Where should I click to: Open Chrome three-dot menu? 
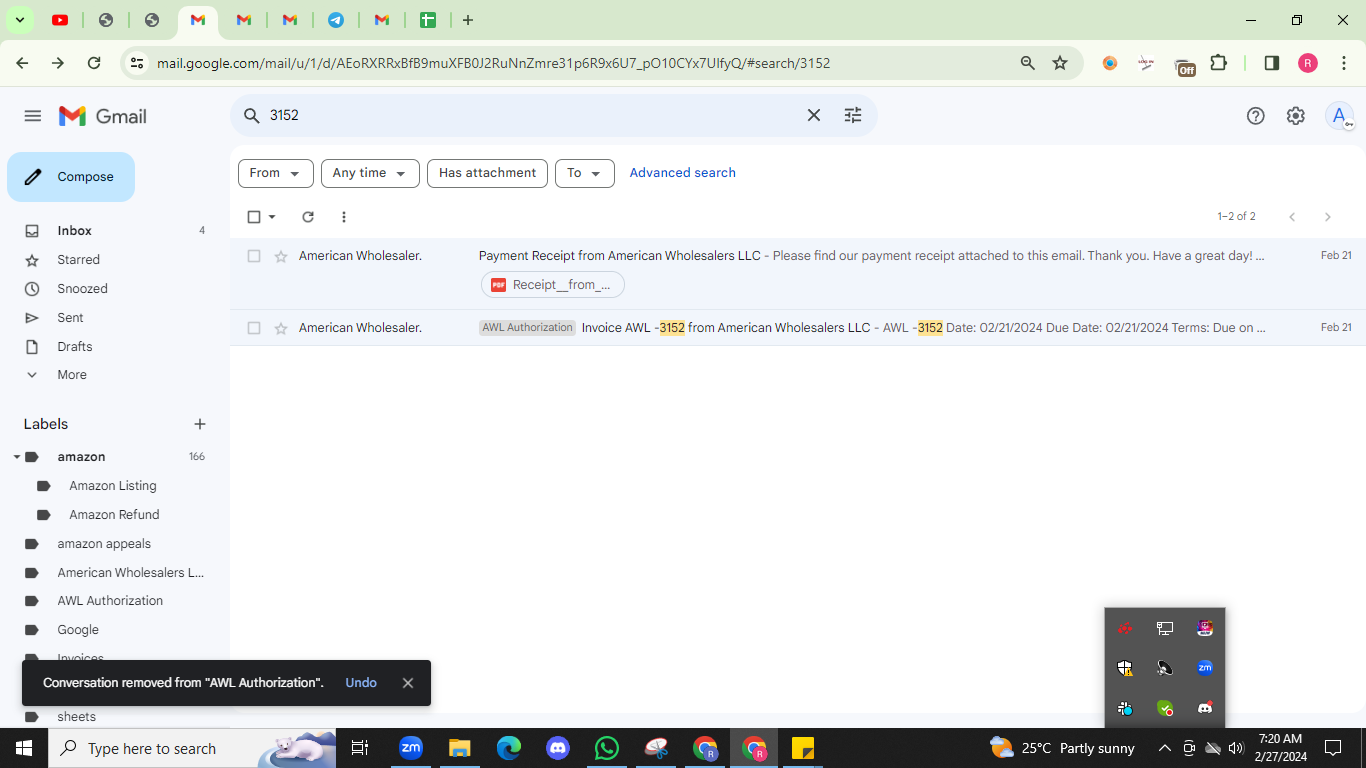coord(1344,63)
